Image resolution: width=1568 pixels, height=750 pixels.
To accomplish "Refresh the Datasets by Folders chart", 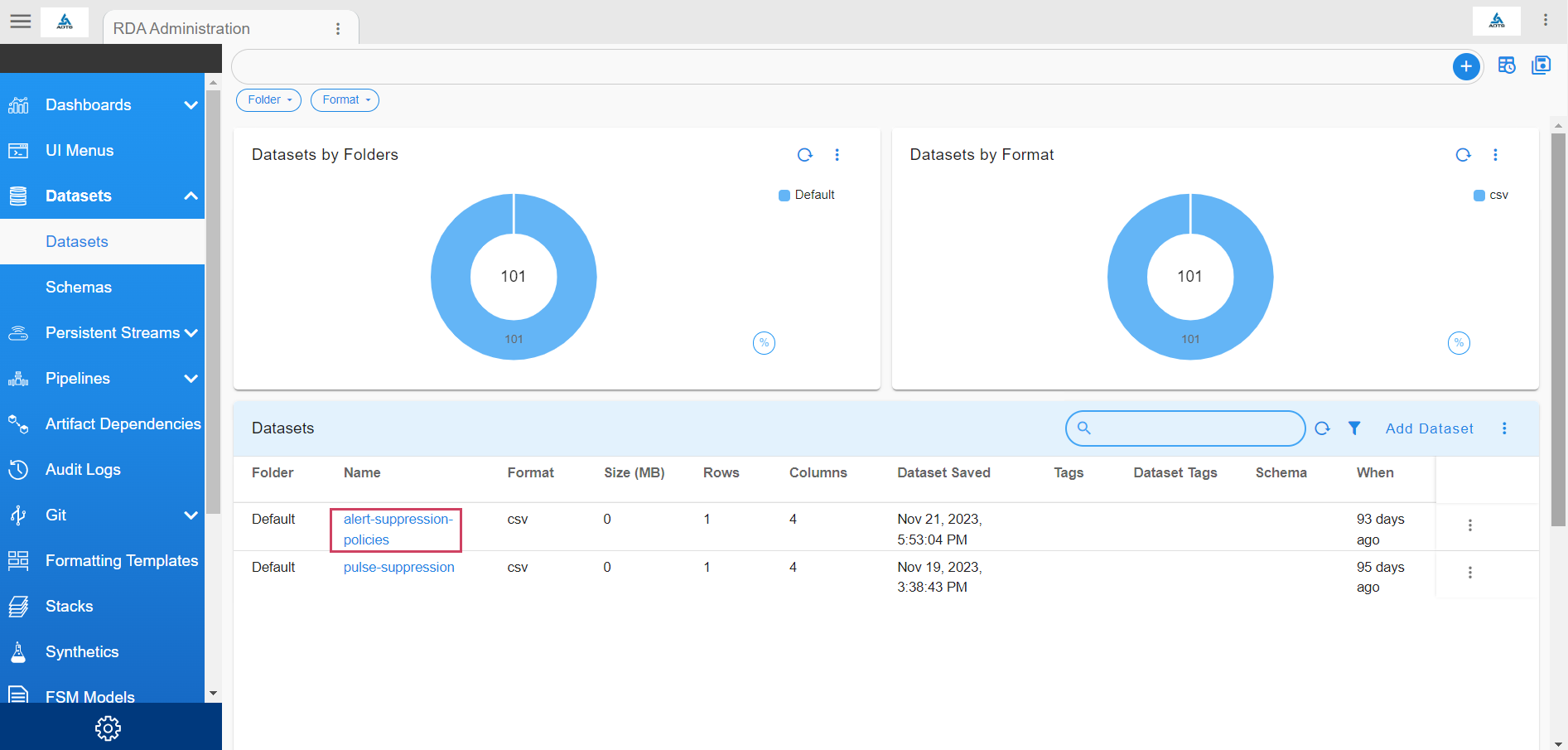I will point(804,155).
